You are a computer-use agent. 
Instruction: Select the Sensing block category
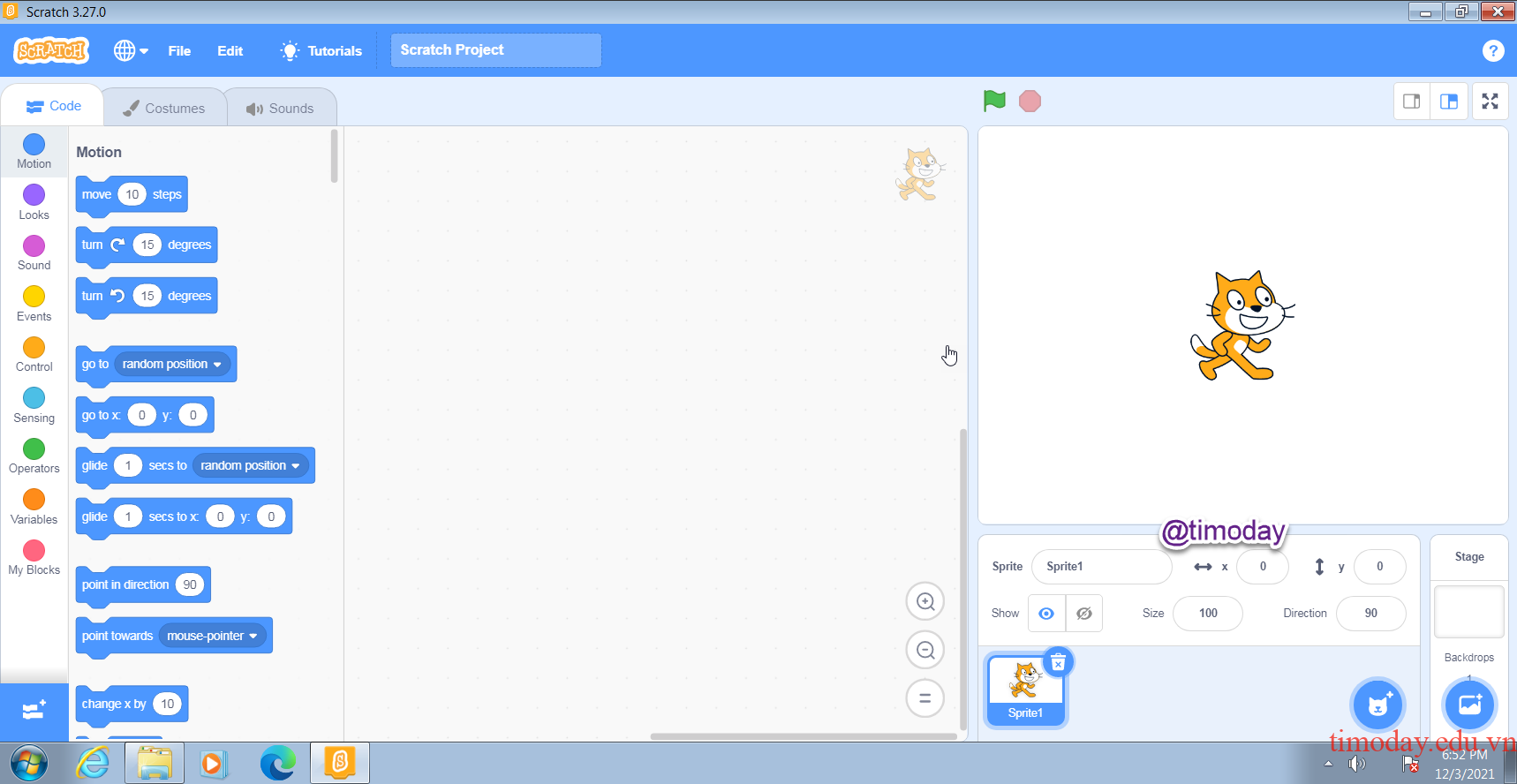[x=34, y=405]
